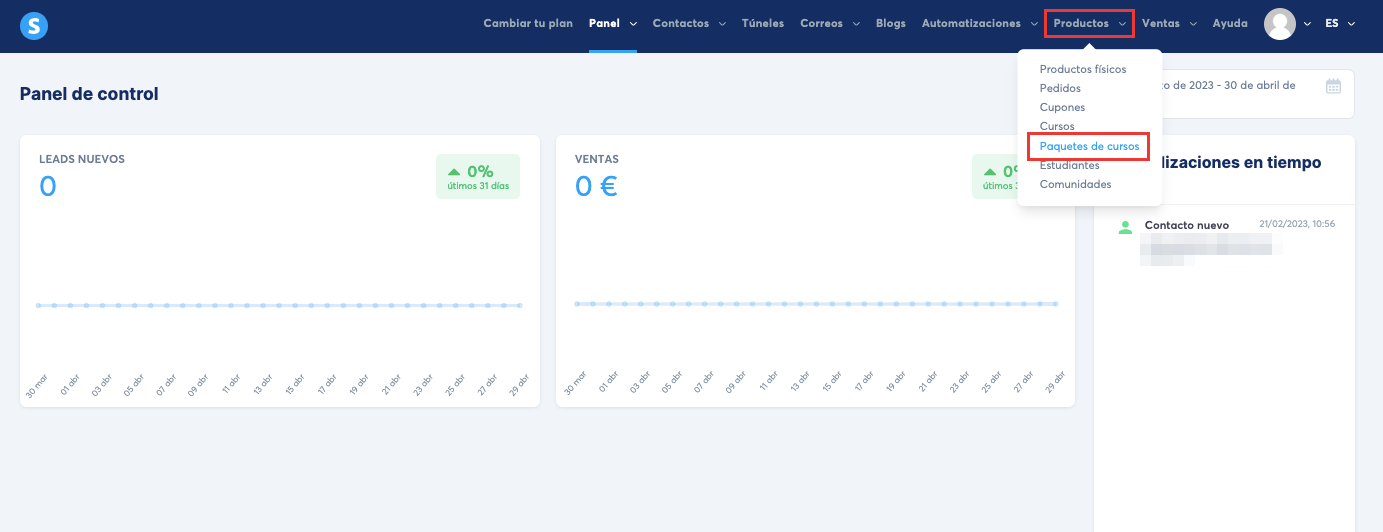The image size is (1383, 532).
Task: Click the green contact icon in activity feed
Action: coord(1125,227)
